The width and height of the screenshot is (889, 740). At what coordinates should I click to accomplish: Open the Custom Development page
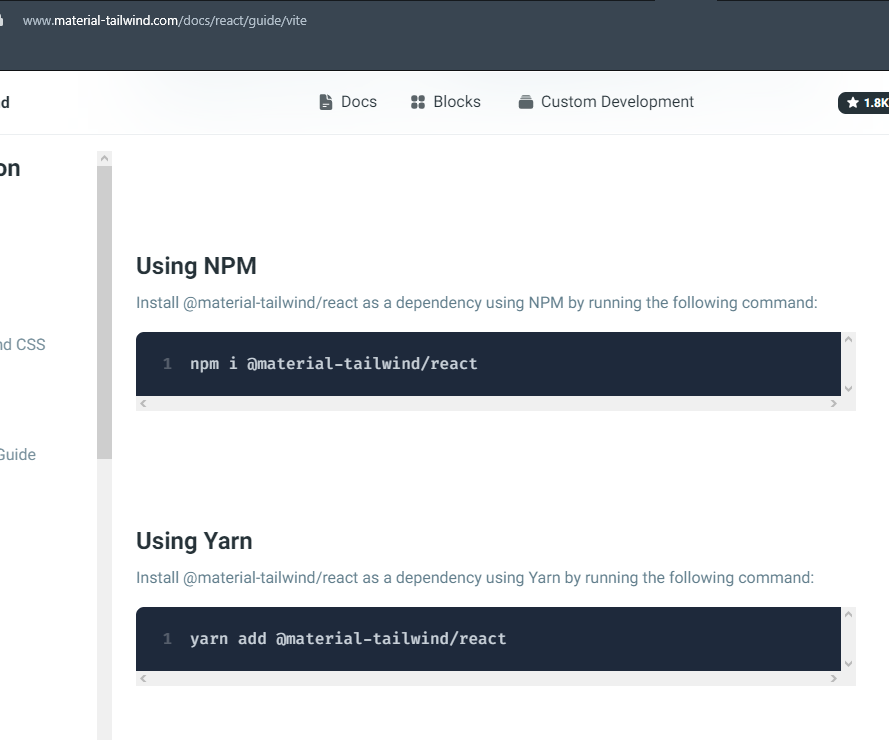(616, 101)
